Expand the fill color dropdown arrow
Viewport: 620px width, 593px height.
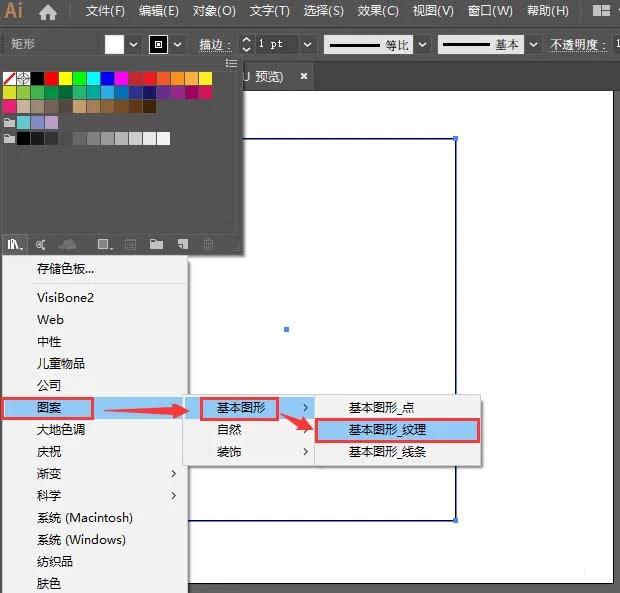(x=133, y=45)
